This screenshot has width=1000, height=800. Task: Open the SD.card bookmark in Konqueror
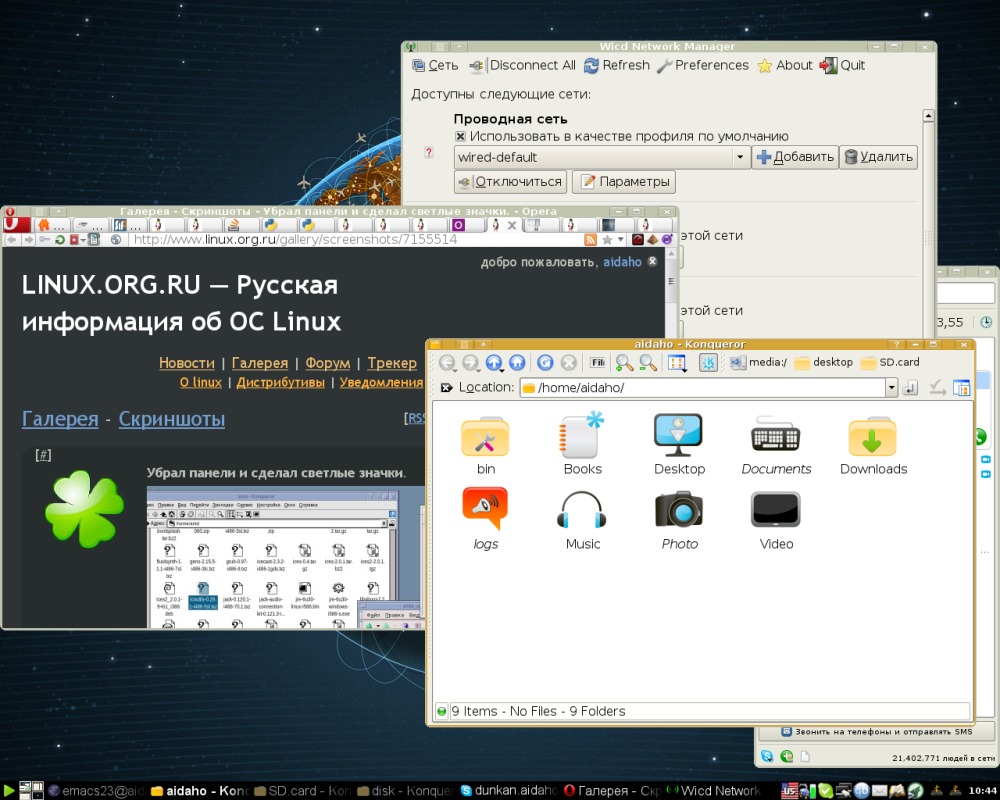[890, 362]
